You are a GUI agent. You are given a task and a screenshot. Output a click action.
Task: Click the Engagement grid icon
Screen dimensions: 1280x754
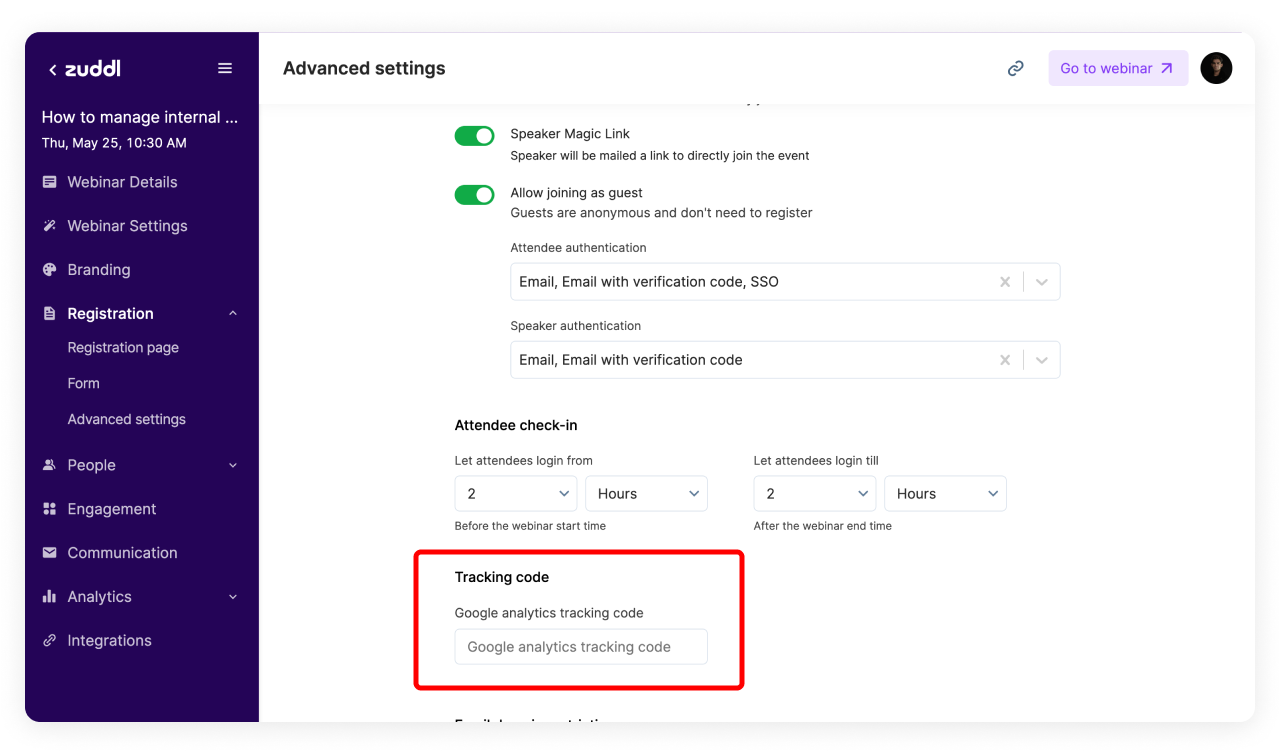49,509
